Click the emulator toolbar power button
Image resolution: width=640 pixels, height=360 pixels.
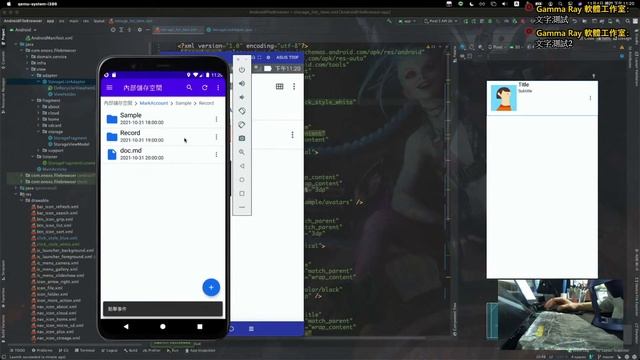(242, 70)
